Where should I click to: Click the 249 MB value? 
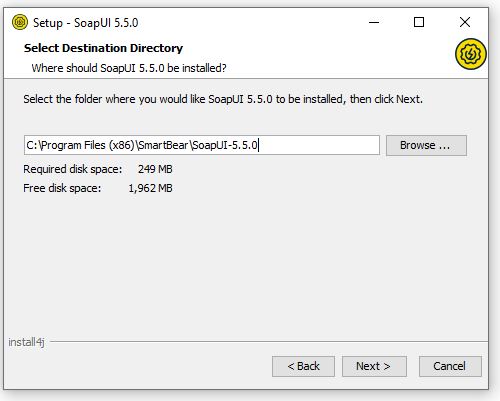(155, 169)
